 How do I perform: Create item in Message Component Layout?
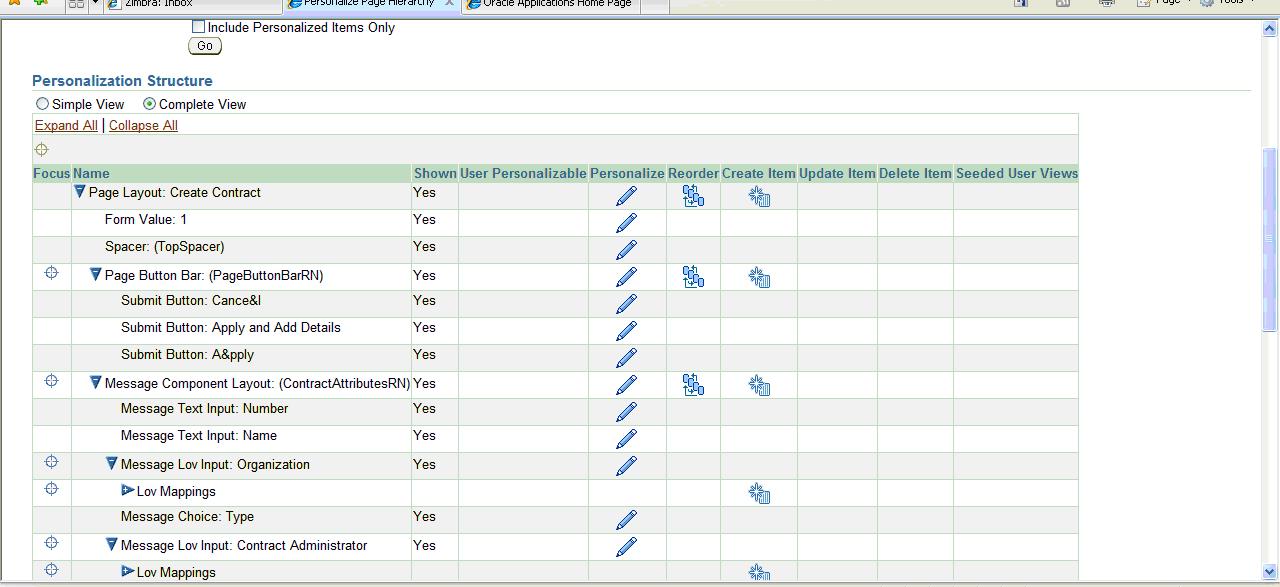pos(759,385)
